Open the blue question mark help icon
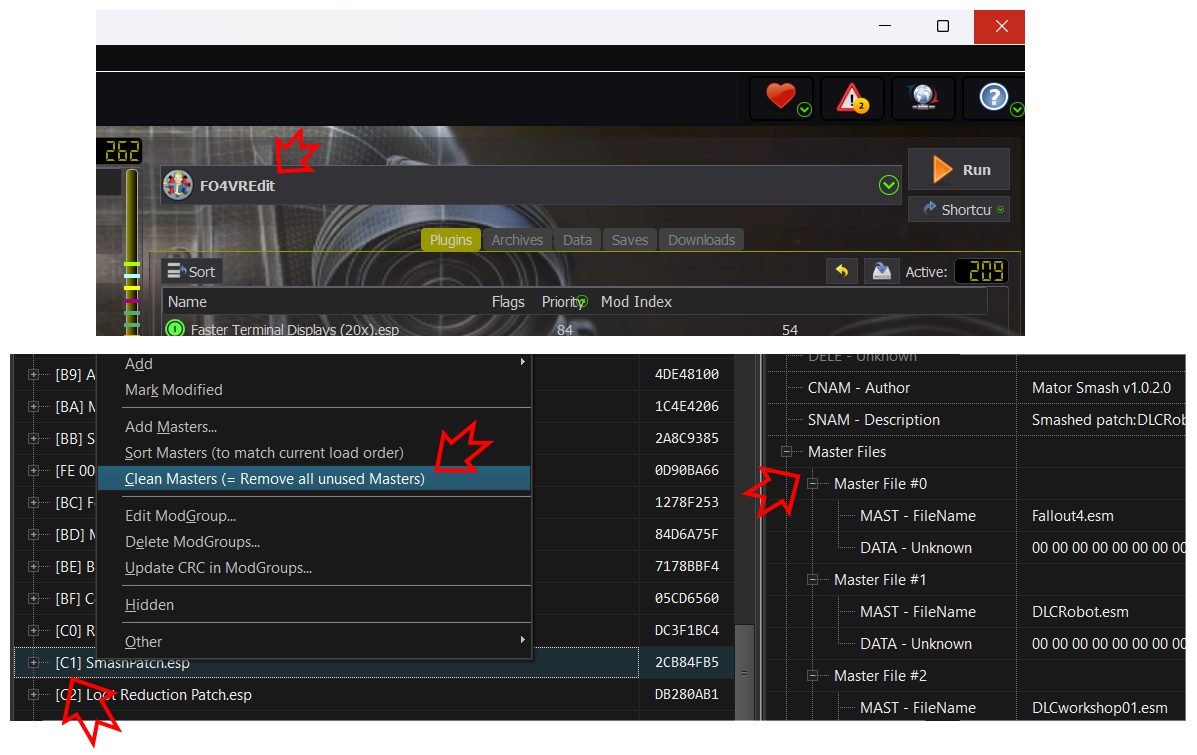Viewport: 1197px width, 755px height. (x=992, y=97)
